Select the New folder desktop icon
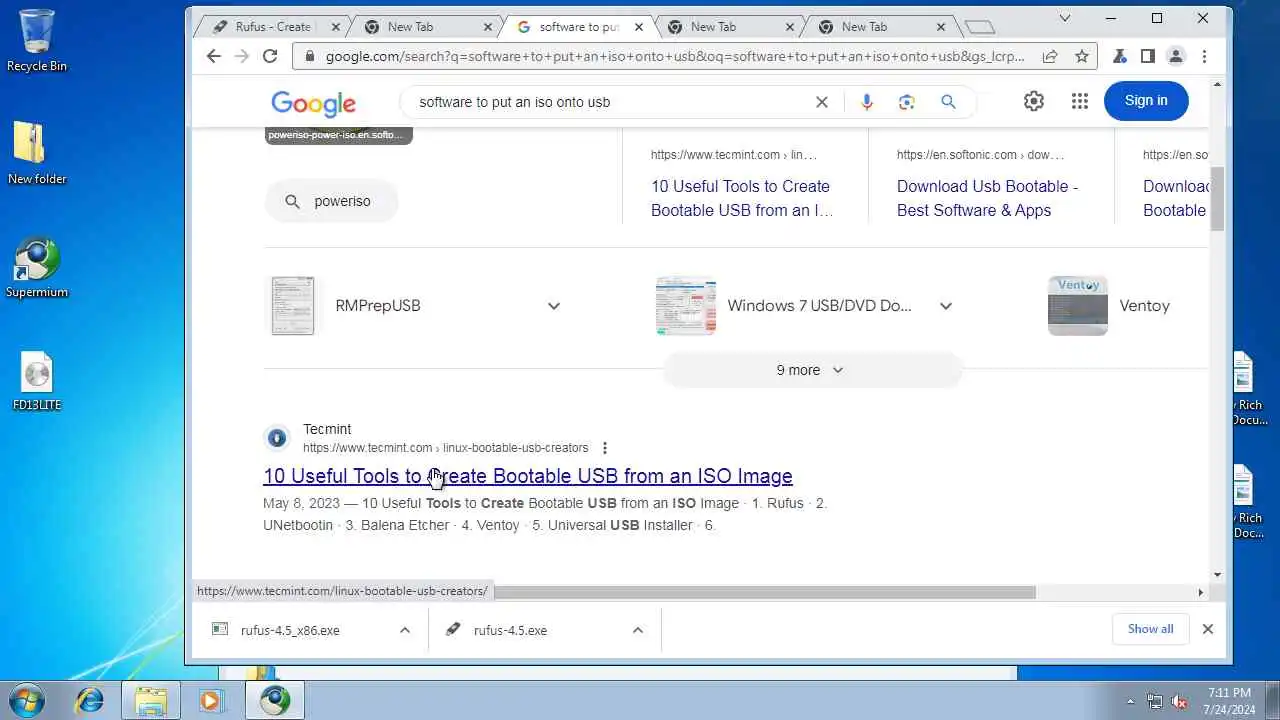Screen dimensions: 1280x720 [37, 153]
